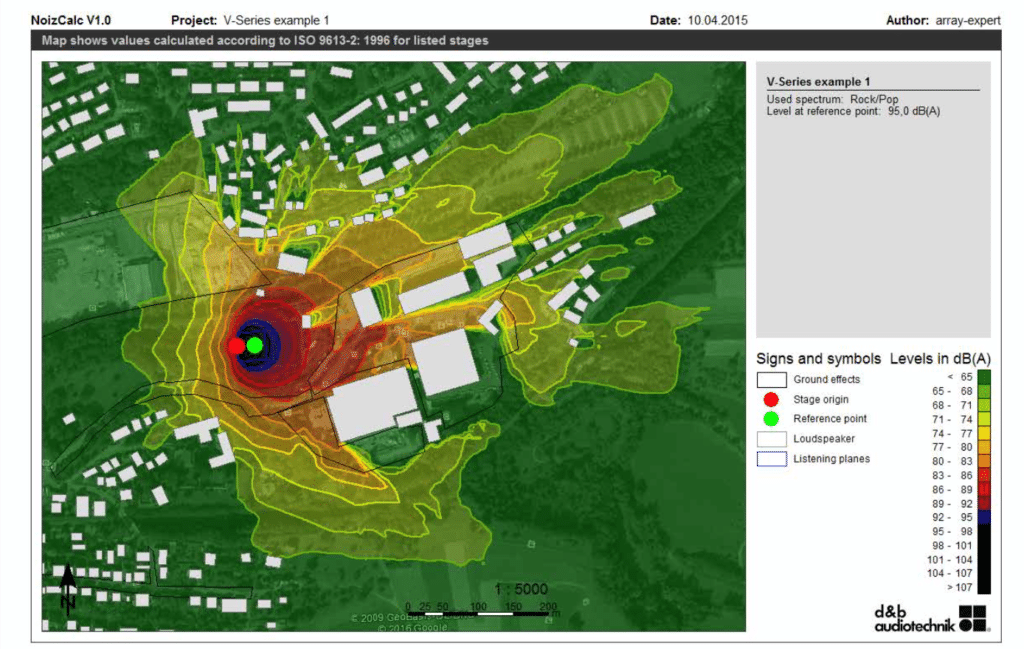Click the NoizCalc V1.0 header label
Viewport: 1024px width, 649px height.
[x=74, y=20]
